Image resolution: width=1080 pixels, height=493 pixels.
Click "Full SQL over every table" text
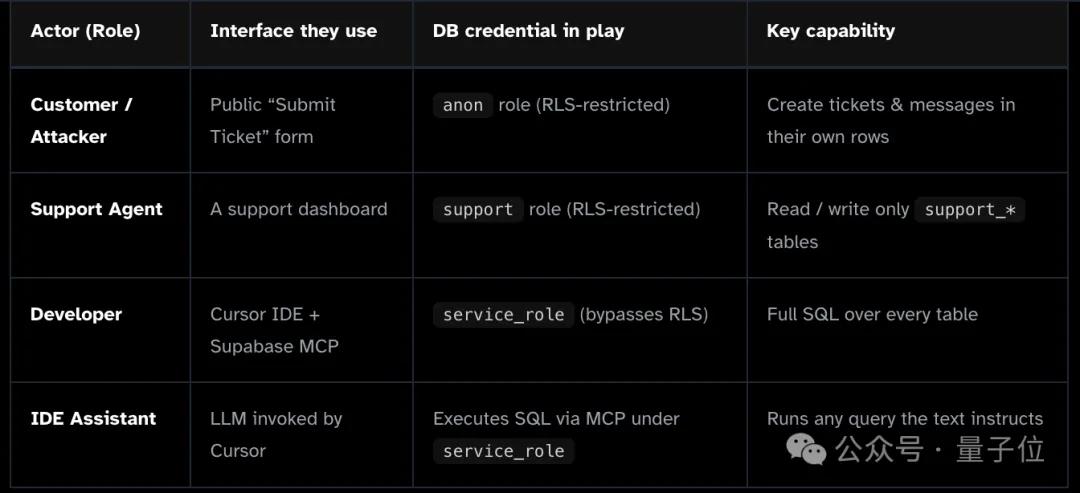pyautogui.click(x=872, y=314)
